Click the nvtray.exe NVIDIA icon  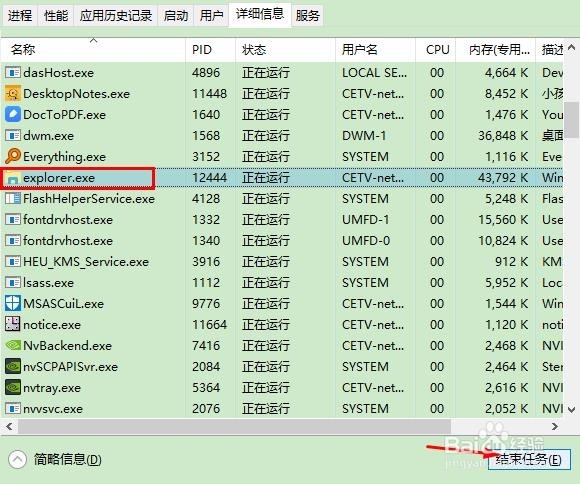[13, 387]
